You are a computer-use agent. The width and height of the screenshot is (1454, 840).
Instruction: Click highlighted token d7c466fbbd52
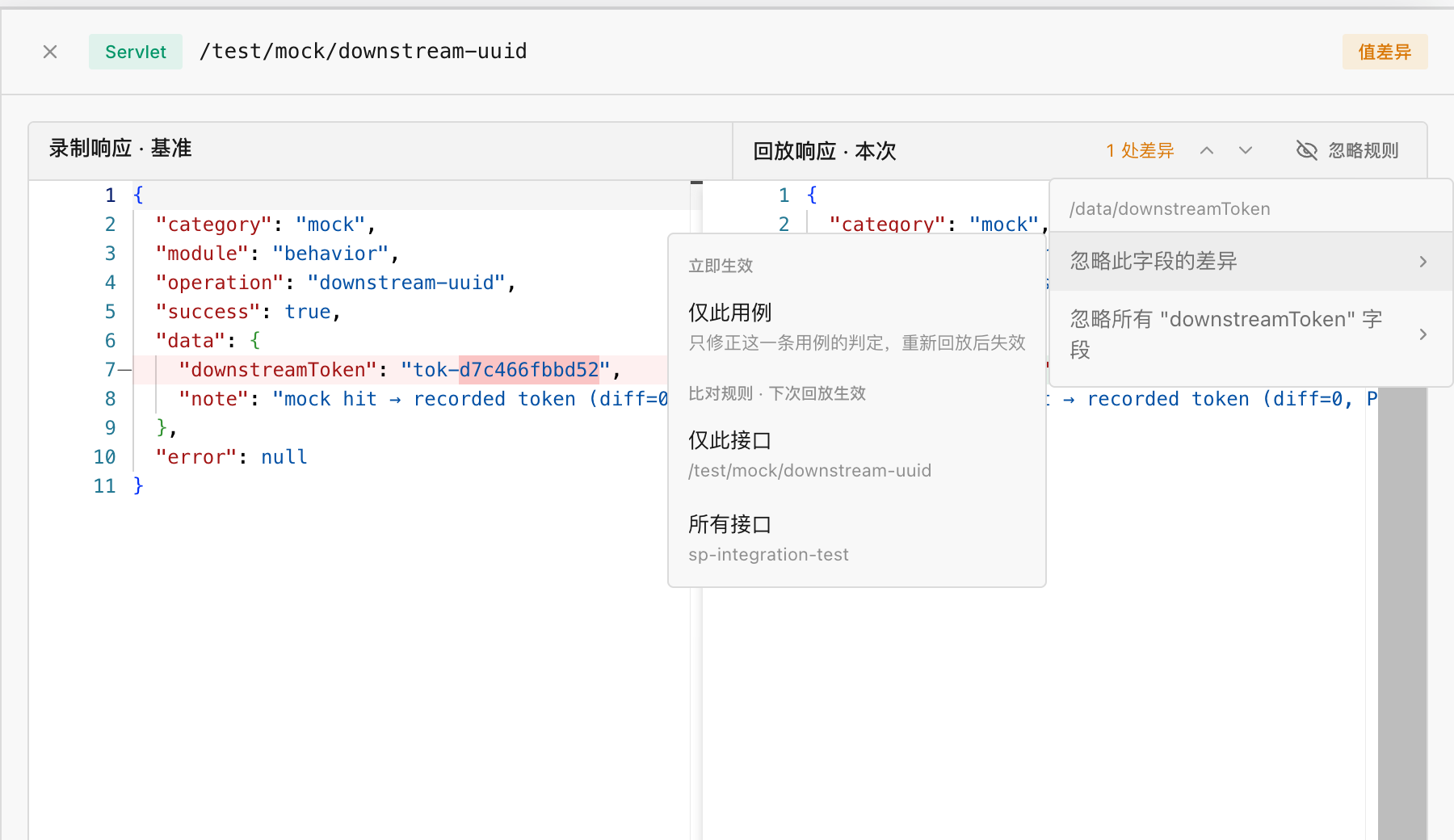pos(529,370)
